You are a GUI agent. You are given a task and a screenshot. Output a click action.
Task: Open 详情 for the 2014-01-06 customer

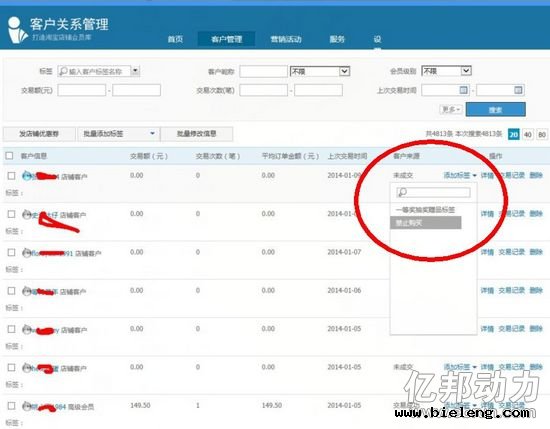pyautogui.click(x=487, y=290)
